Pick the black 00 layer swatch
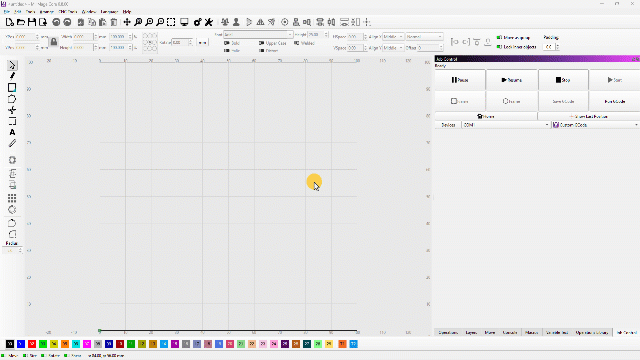 tap(10, 344)
